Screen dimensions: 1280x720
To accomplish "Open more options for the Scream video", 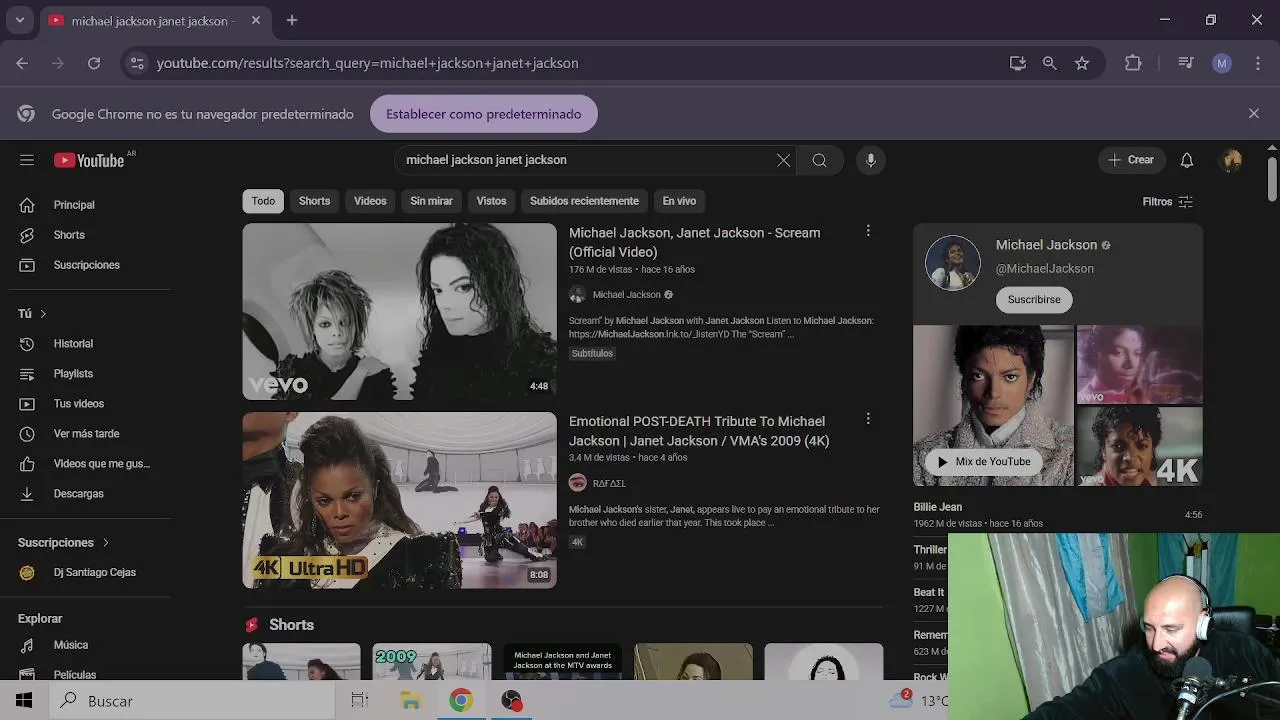I will 868,231.
